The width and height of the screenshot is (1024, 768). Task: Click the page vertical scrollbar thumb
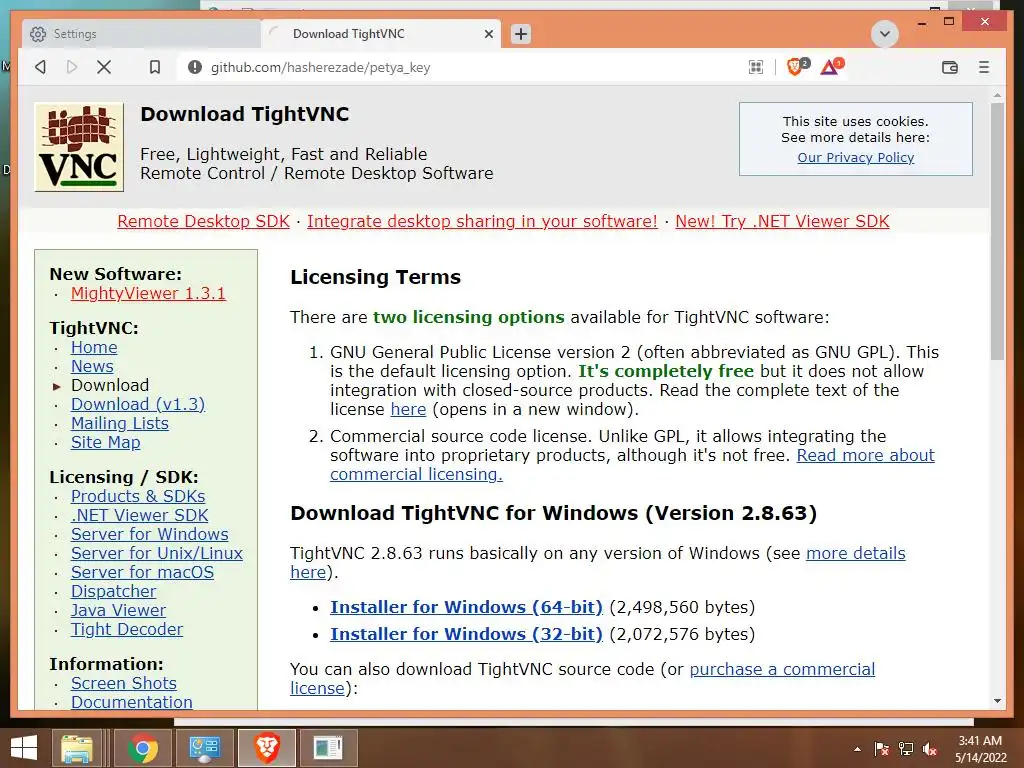[997, 231]
